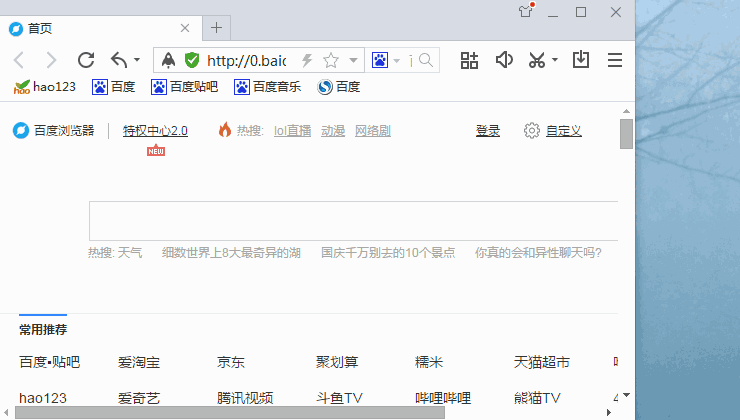Viewport: 740px width, 420px height.
Task: Open the search engine selector dropdown
Action: [x=385, y=61]
